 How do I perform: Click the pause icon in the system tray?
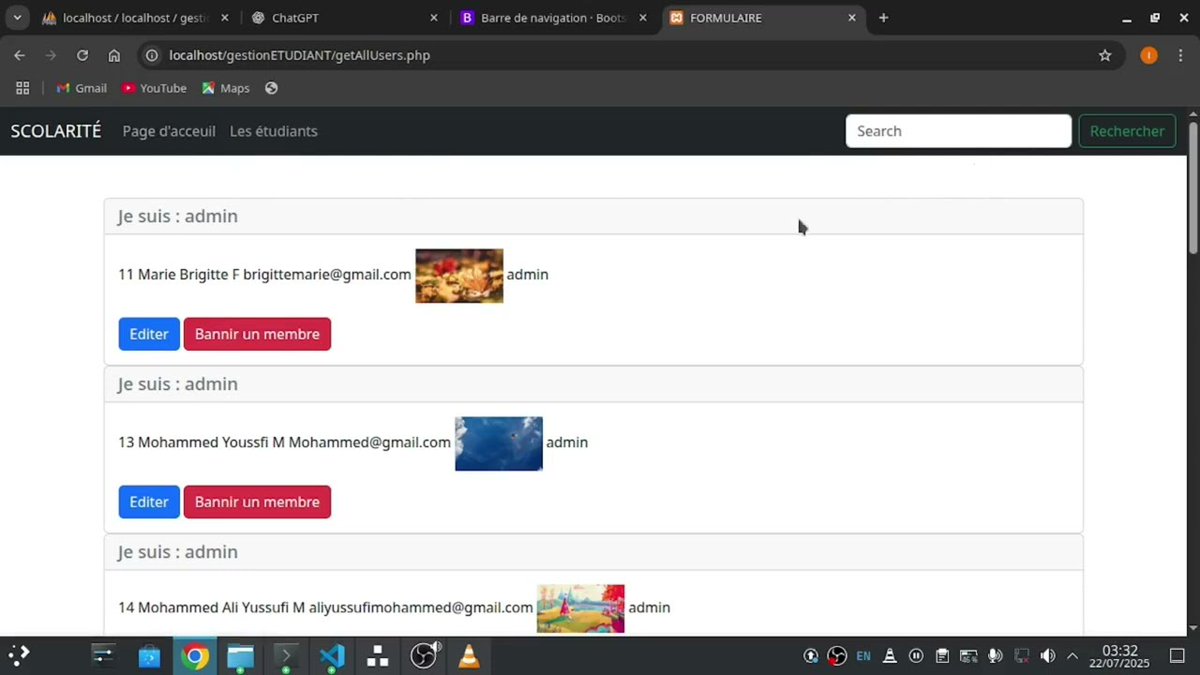click(916, 656)
